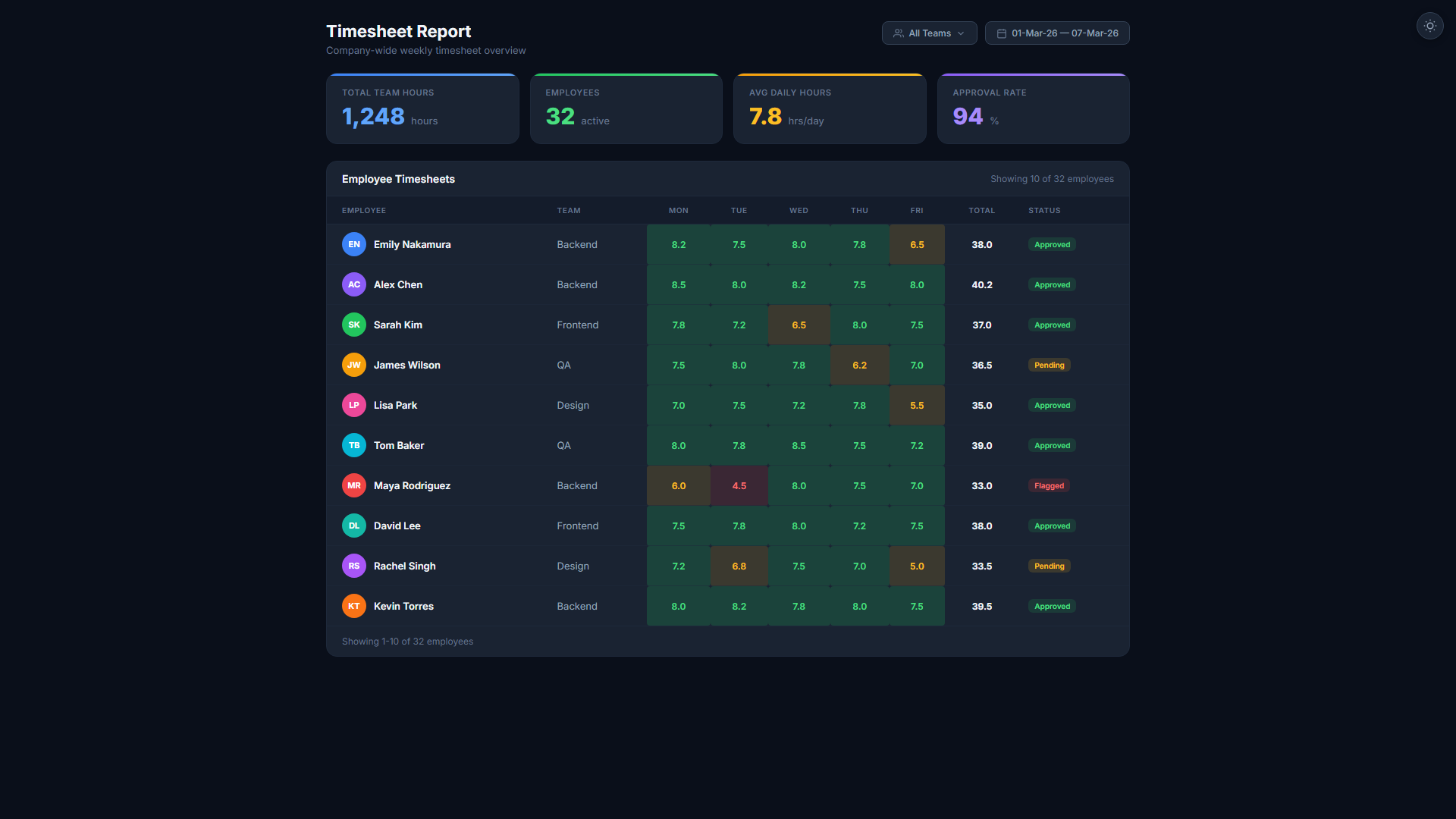Select Kevin Torres's Tuesday 8.2 cell
1456x819 pixels.
739,606
